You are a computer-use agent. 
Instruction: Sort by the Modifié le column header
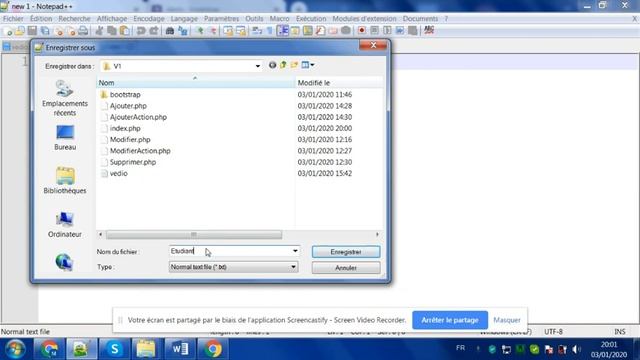click(339, 83)
